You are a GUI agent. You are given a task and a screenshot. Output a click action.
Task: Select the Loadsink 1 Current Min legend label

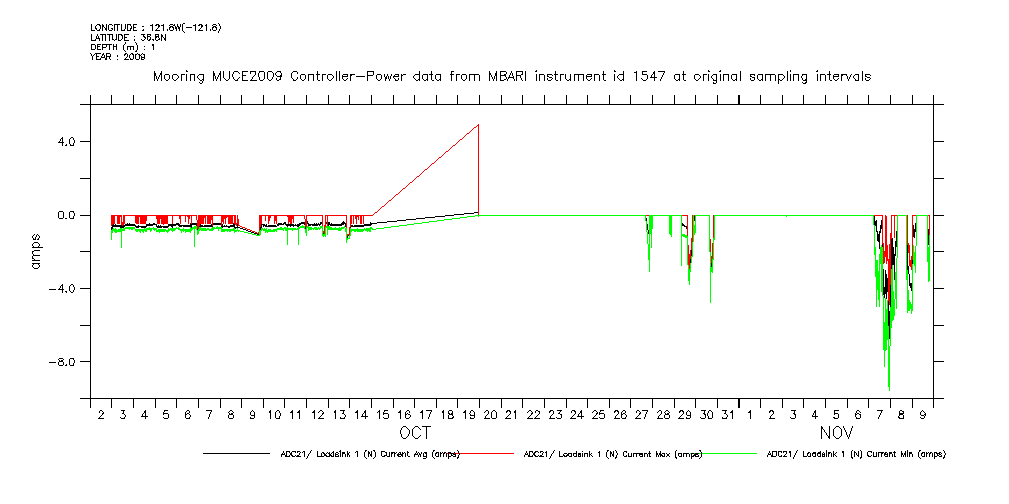(x=855, y=454)
